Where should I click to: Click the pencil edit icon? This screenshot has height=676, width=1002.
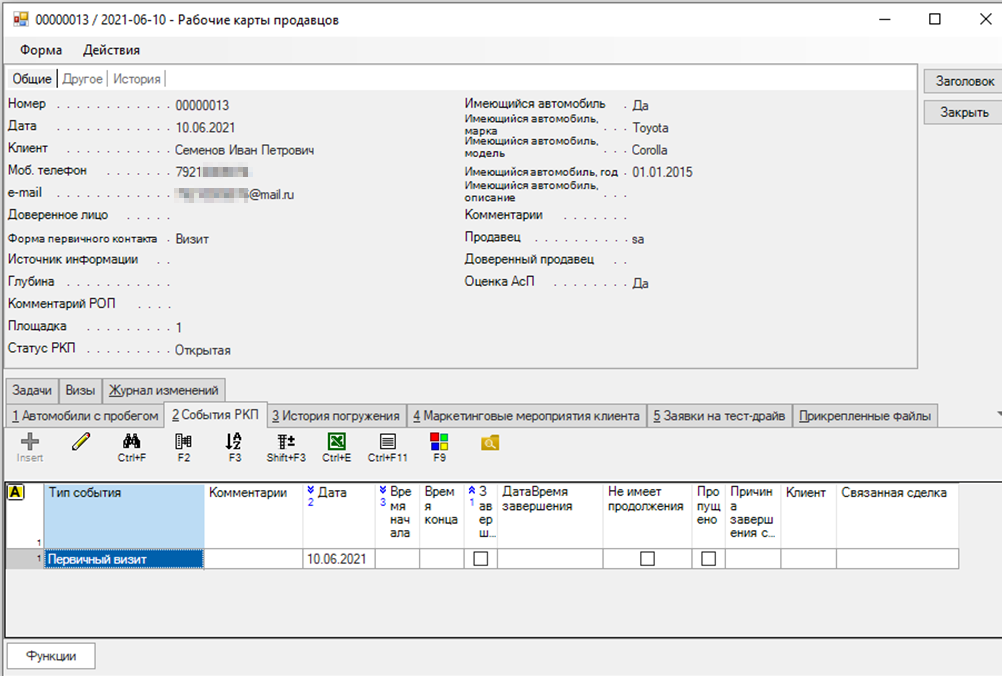(x=81, y=441)
